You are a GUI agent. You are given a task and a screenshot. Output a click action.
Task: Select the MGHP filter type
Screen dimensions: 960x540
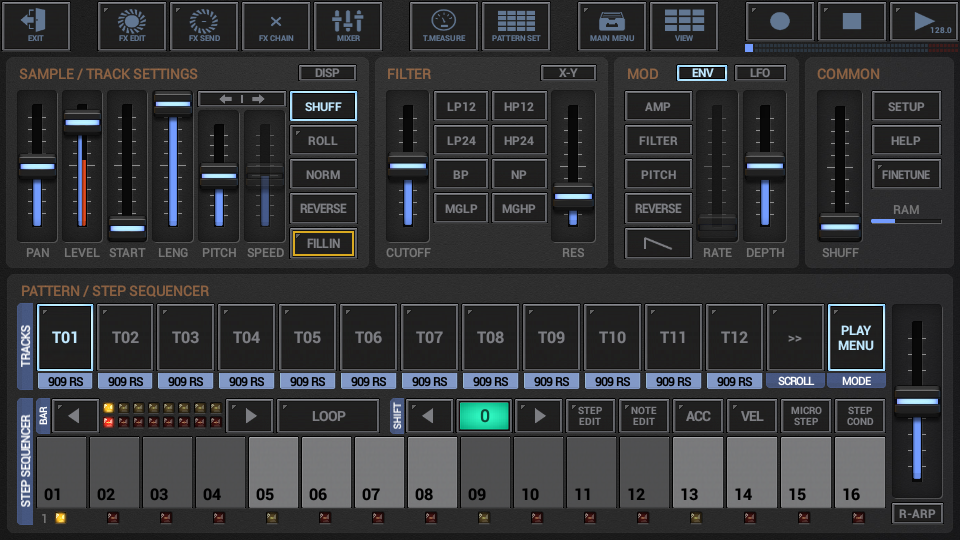519,209
